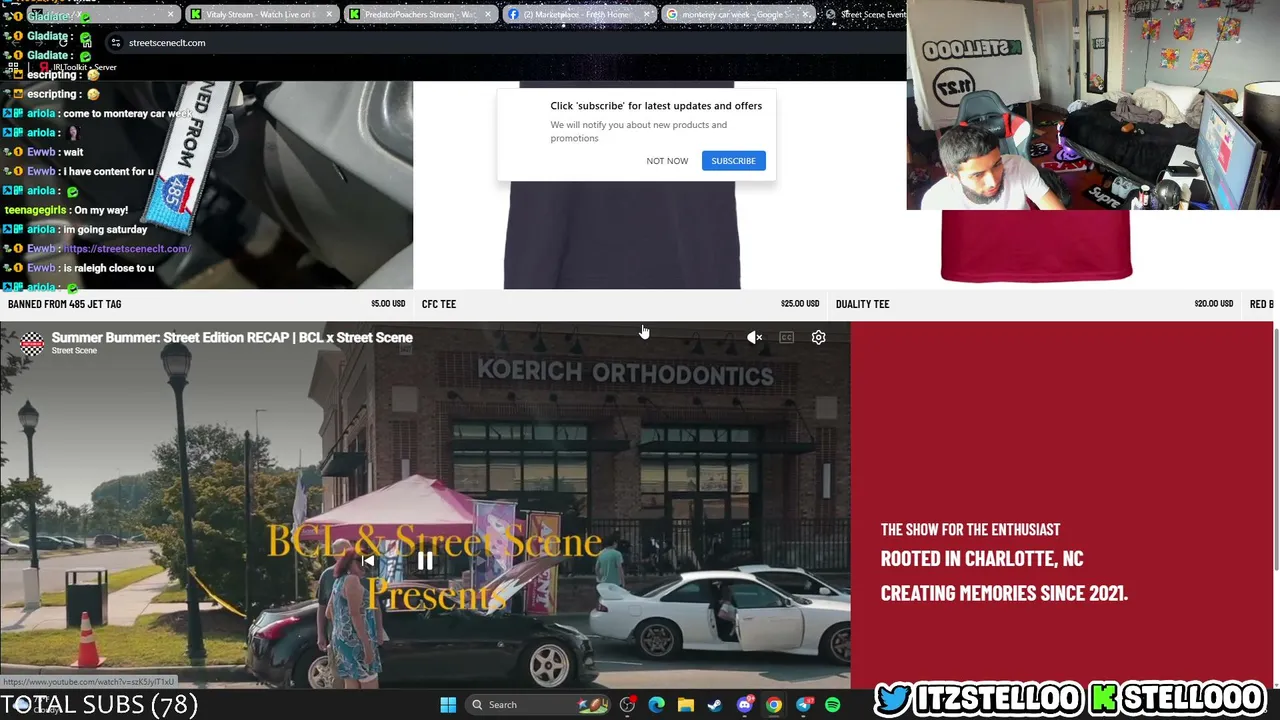Open the streetscenecIt.com link in chat

pos(127,249)
